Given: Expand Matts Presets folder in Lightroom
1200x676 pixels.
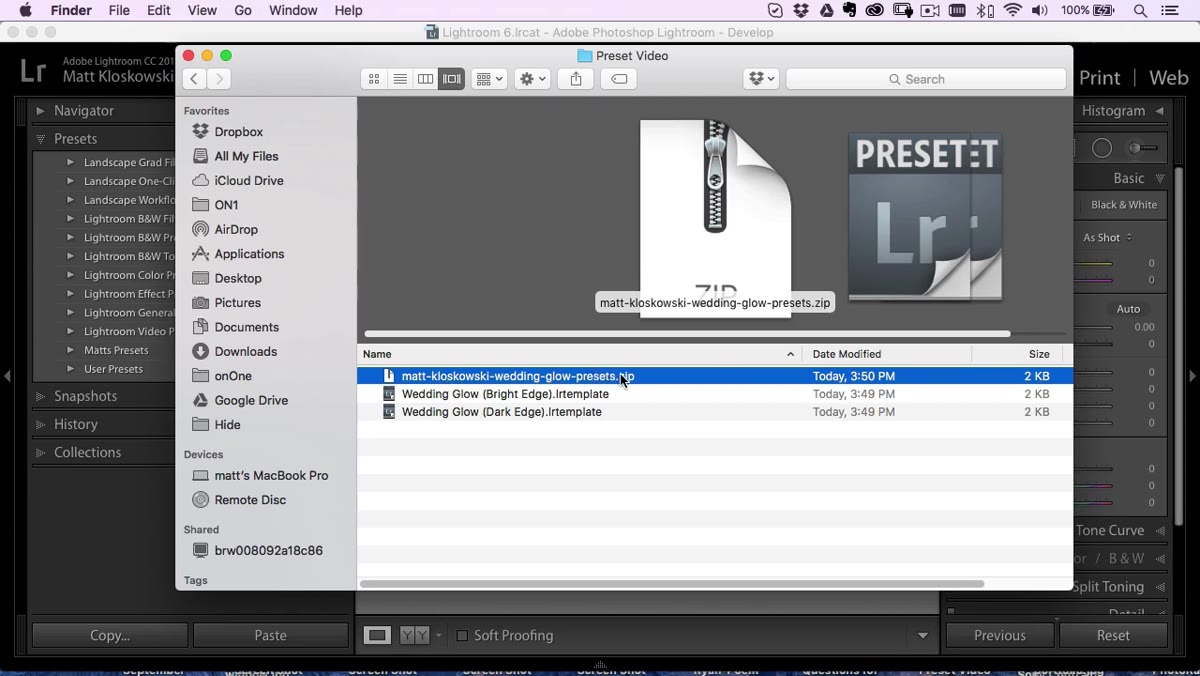Looking at the screenshot, I should coord(70,350).
